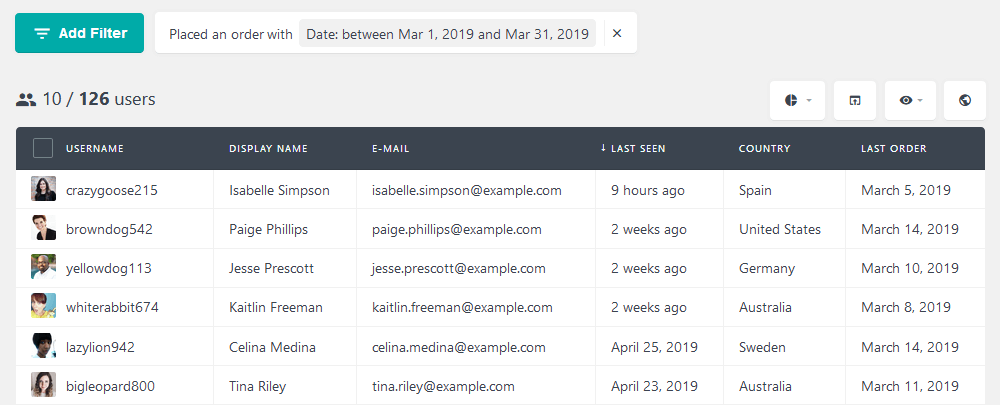Click lazylion942 profile picture
The image size is (1000, 405).
[43, 346]
